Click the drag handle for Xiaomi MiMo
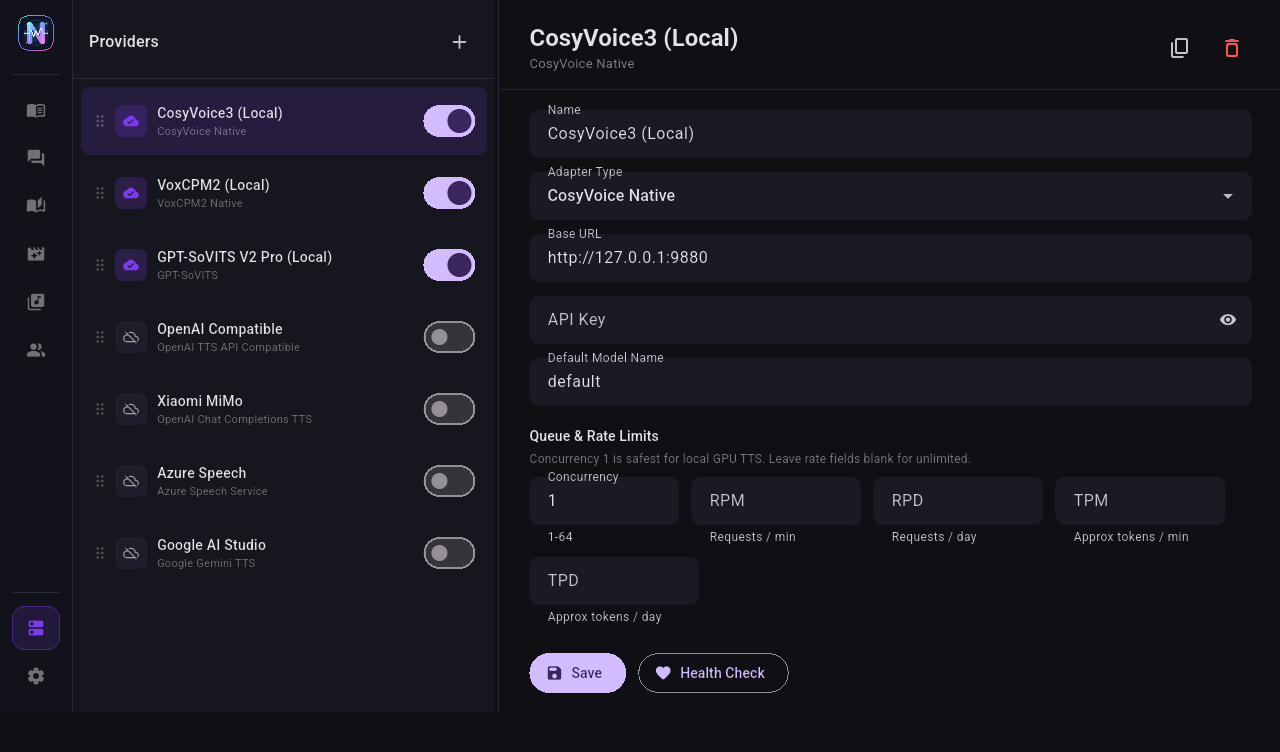 [100, 409]
